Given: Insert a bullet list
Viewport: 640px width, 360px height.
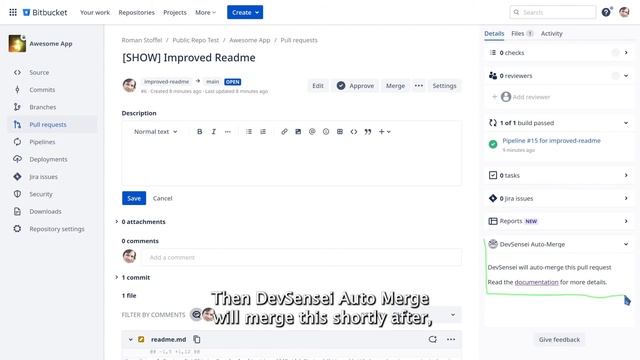Looking at the screenshot, I should coord(249,131).
